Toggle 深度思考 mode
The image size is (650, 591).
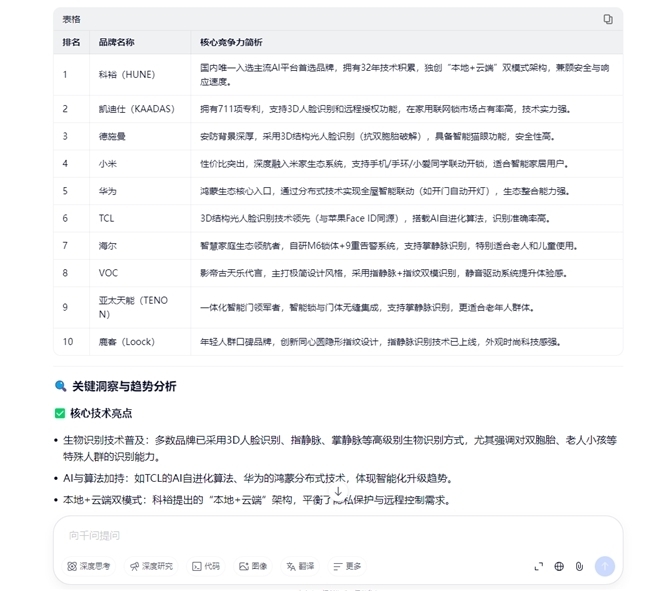click(x=89, y=566)
